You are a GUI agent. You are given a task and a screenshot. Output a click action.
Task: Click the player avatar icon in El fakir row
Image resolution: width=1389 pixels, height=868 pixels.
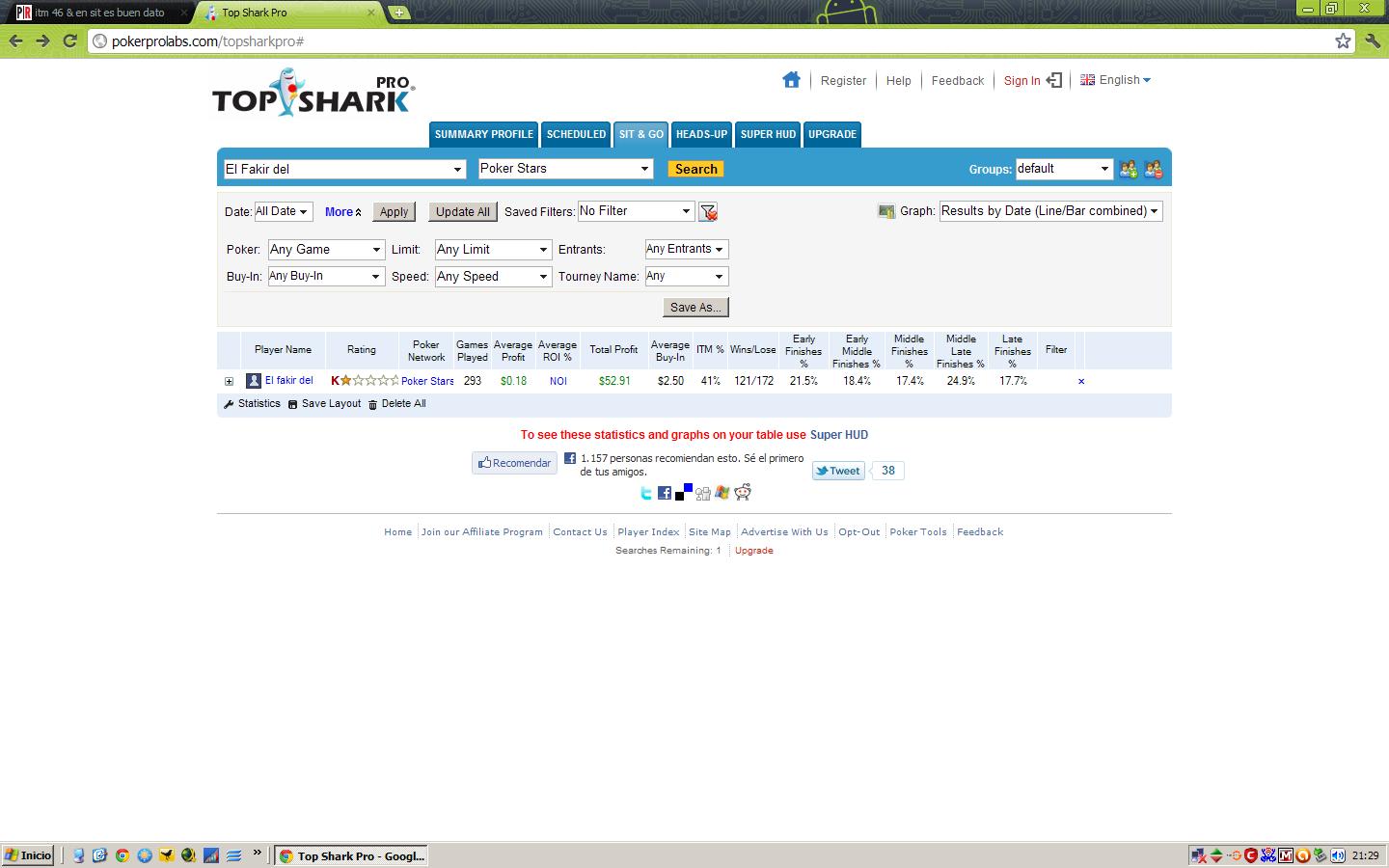(254, 381)
